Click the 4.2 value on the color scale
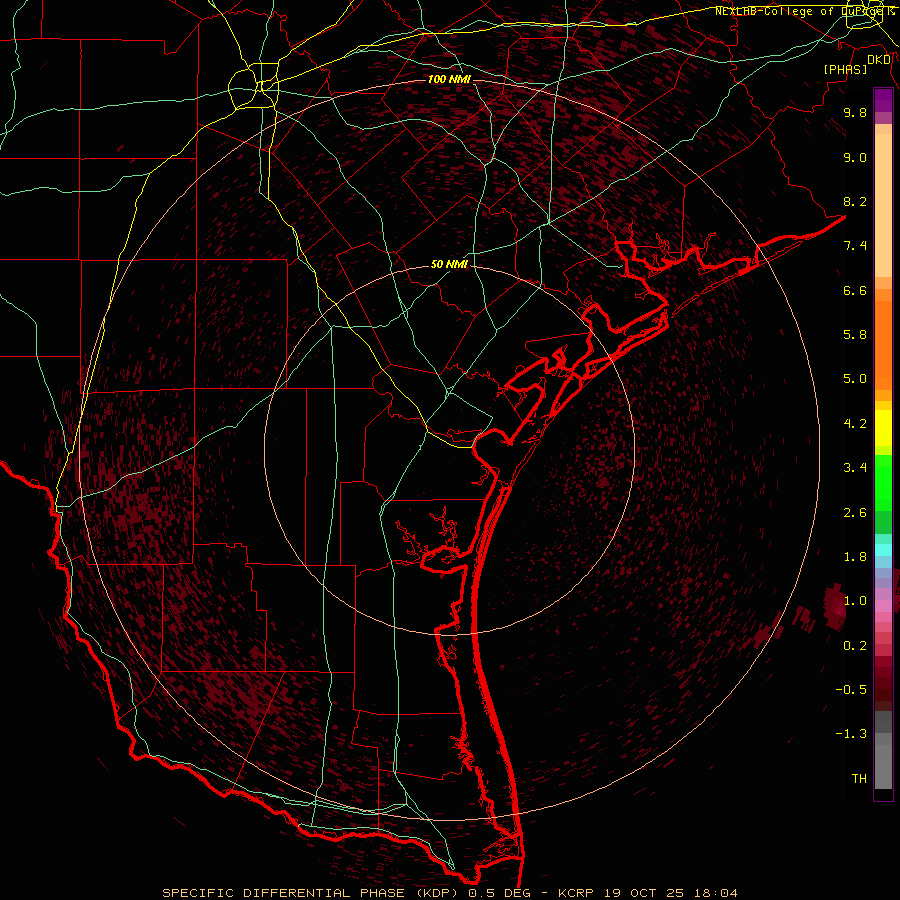This screenshot has width=900, height=900. 855,424
